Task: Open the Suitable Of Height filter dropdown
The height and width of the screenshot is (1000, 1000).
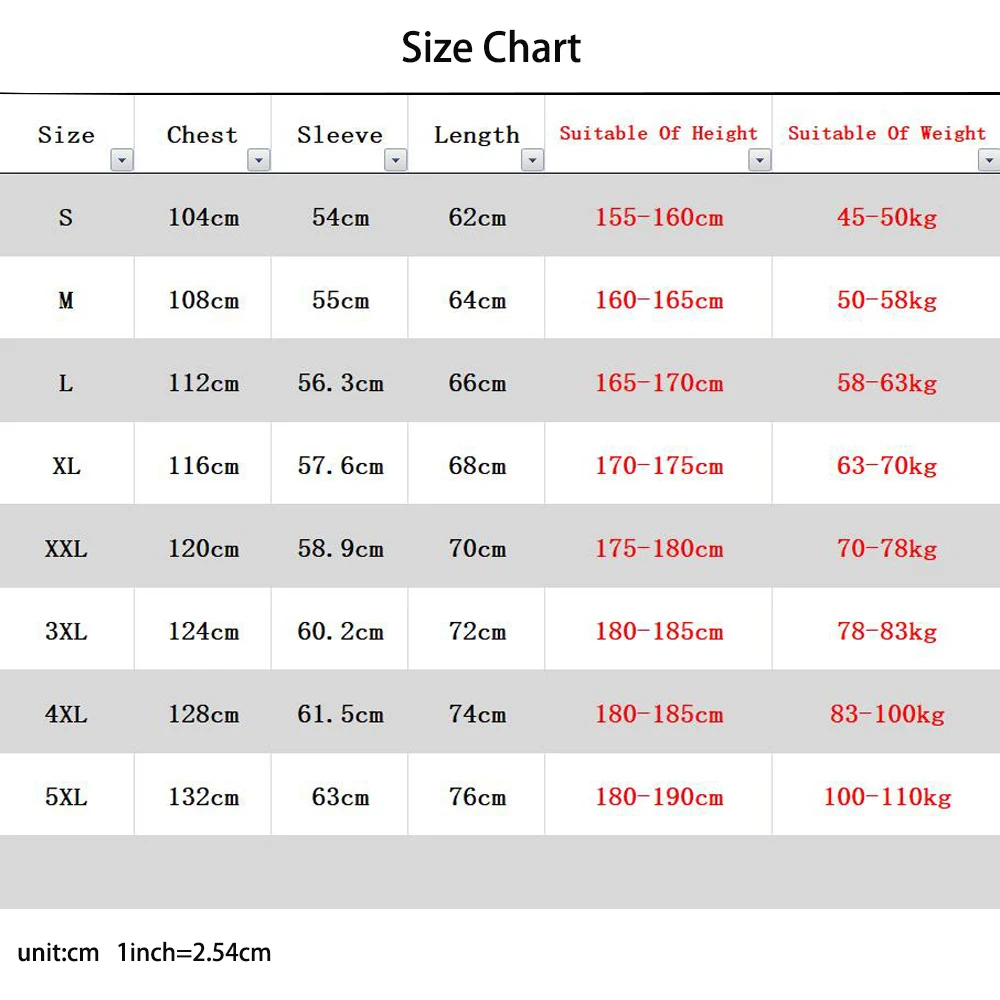Action: [760, 160]
